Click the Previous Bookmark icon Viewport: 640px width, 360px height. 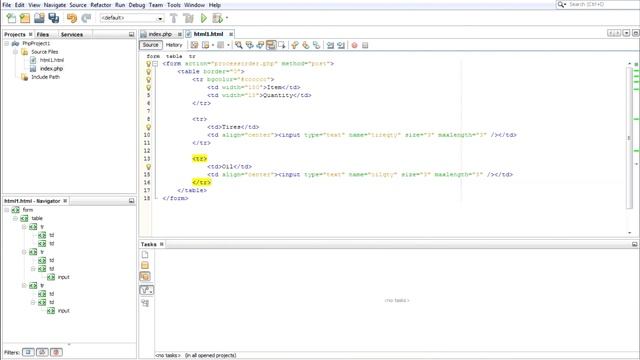point(295,45)
